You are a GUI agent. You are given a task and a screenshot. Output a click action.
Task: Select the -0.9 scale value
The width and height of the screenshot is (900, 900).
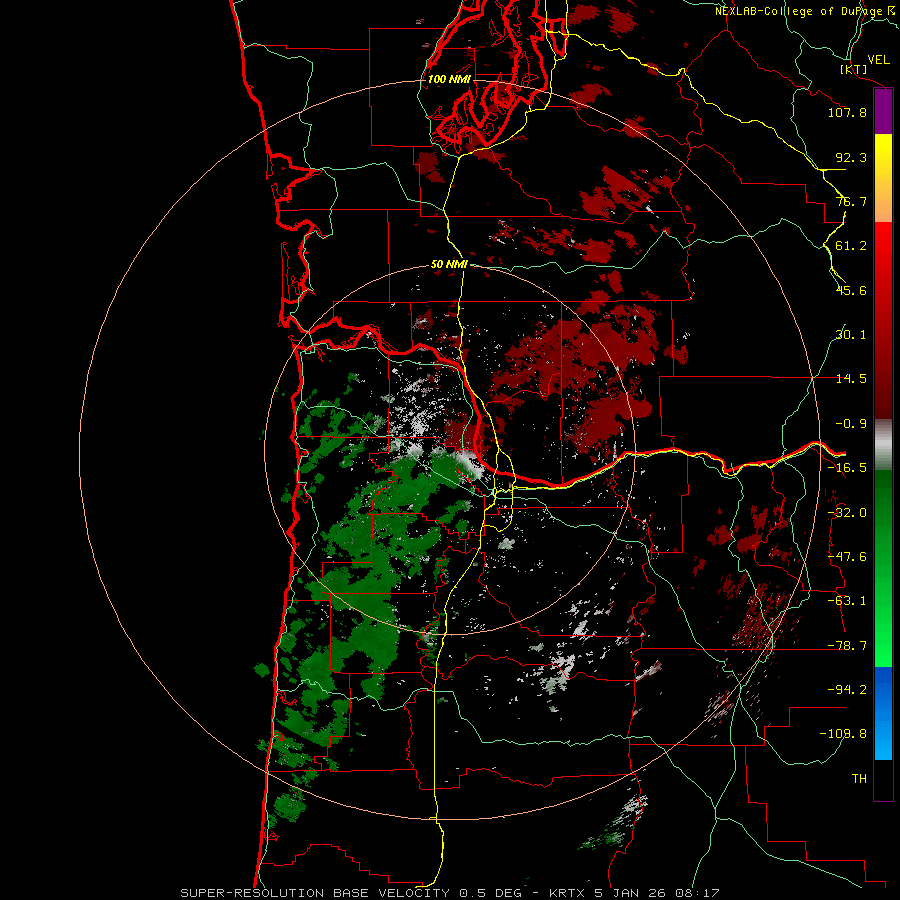pyautogui.click(x=851, y=424)
